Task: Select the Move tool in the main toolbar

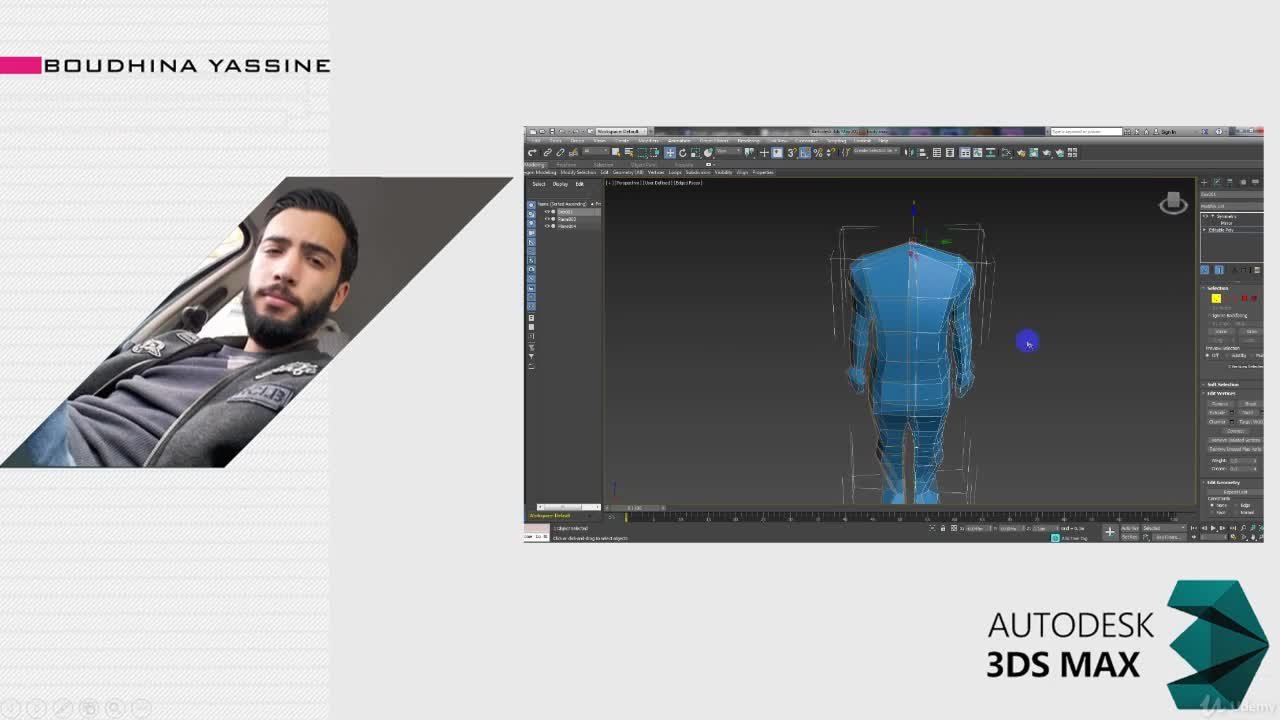Action: 670,152
